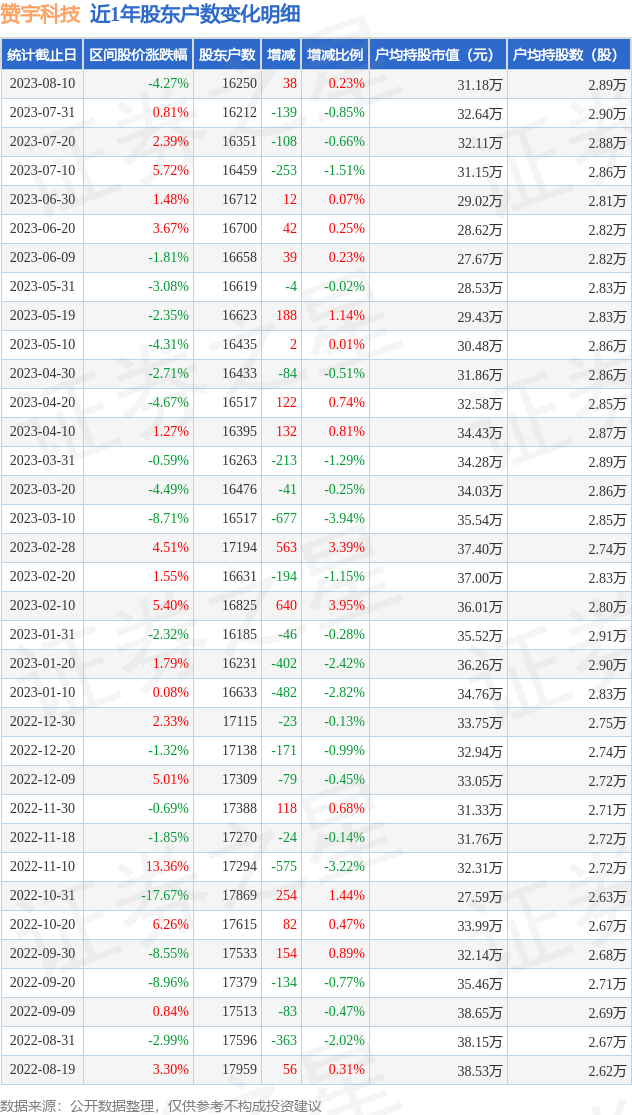Image resolution: width=632 pixels, height=1115 pixels.
Task: Click the change ratio 3.39%
Action: (347, 547)
